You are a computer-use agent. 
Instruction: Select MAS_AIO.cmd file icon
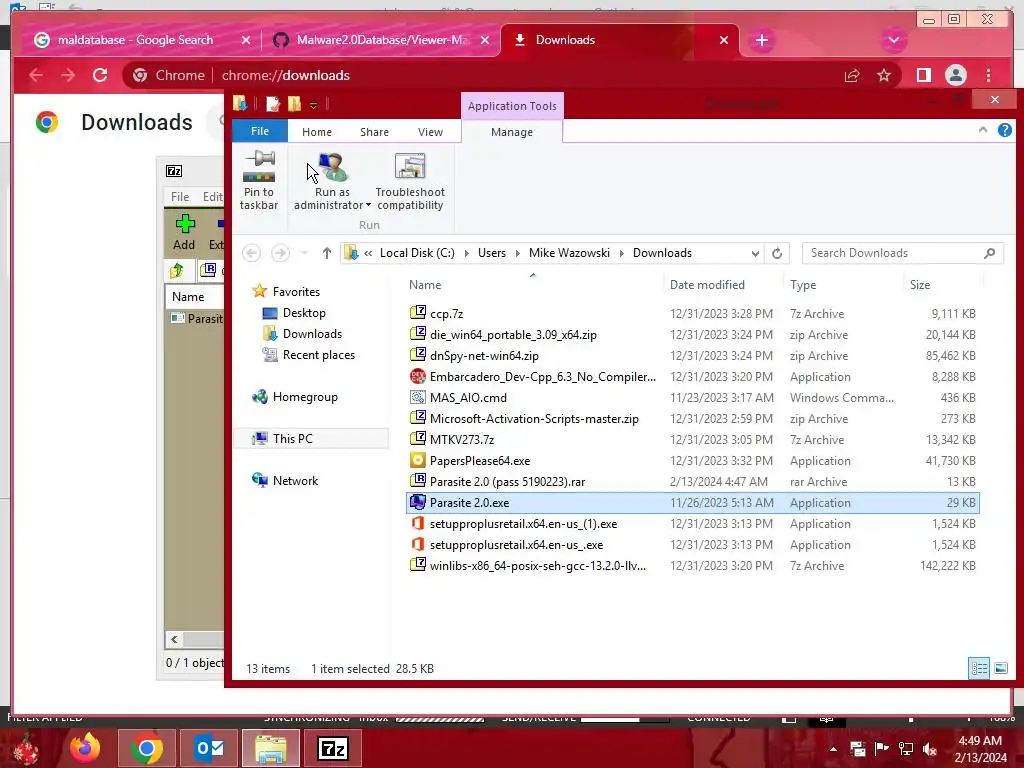pos(418,397)
